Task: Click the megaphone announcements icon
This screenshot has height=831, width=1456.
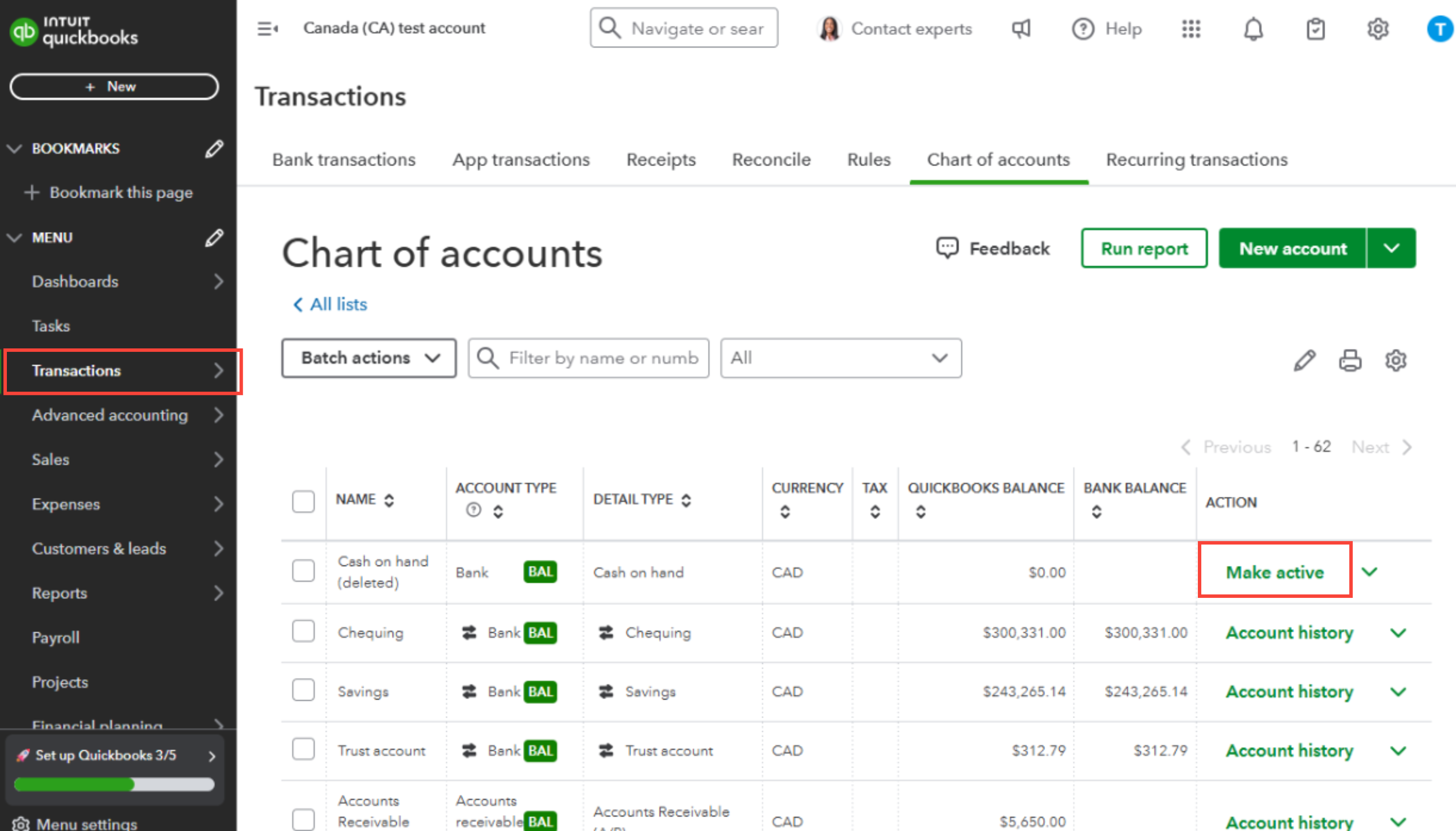Action: 1021,28
